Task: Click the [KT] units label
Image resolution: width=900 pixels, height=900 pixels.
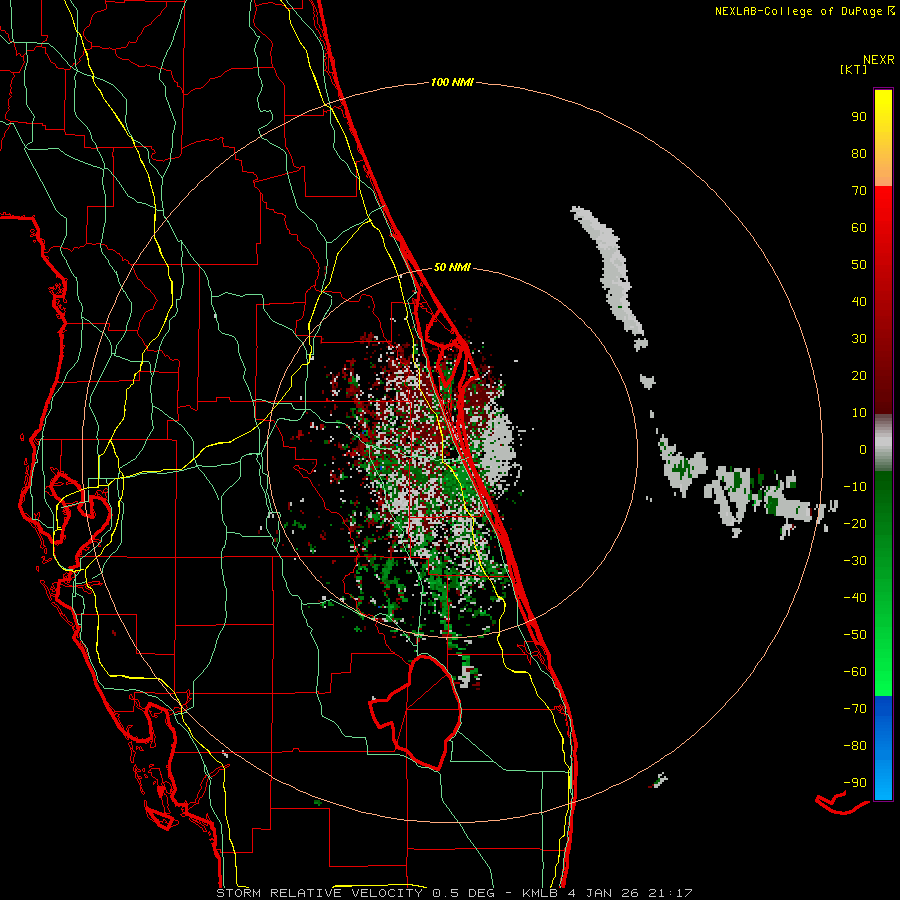Action: click(x=854, y=69)
